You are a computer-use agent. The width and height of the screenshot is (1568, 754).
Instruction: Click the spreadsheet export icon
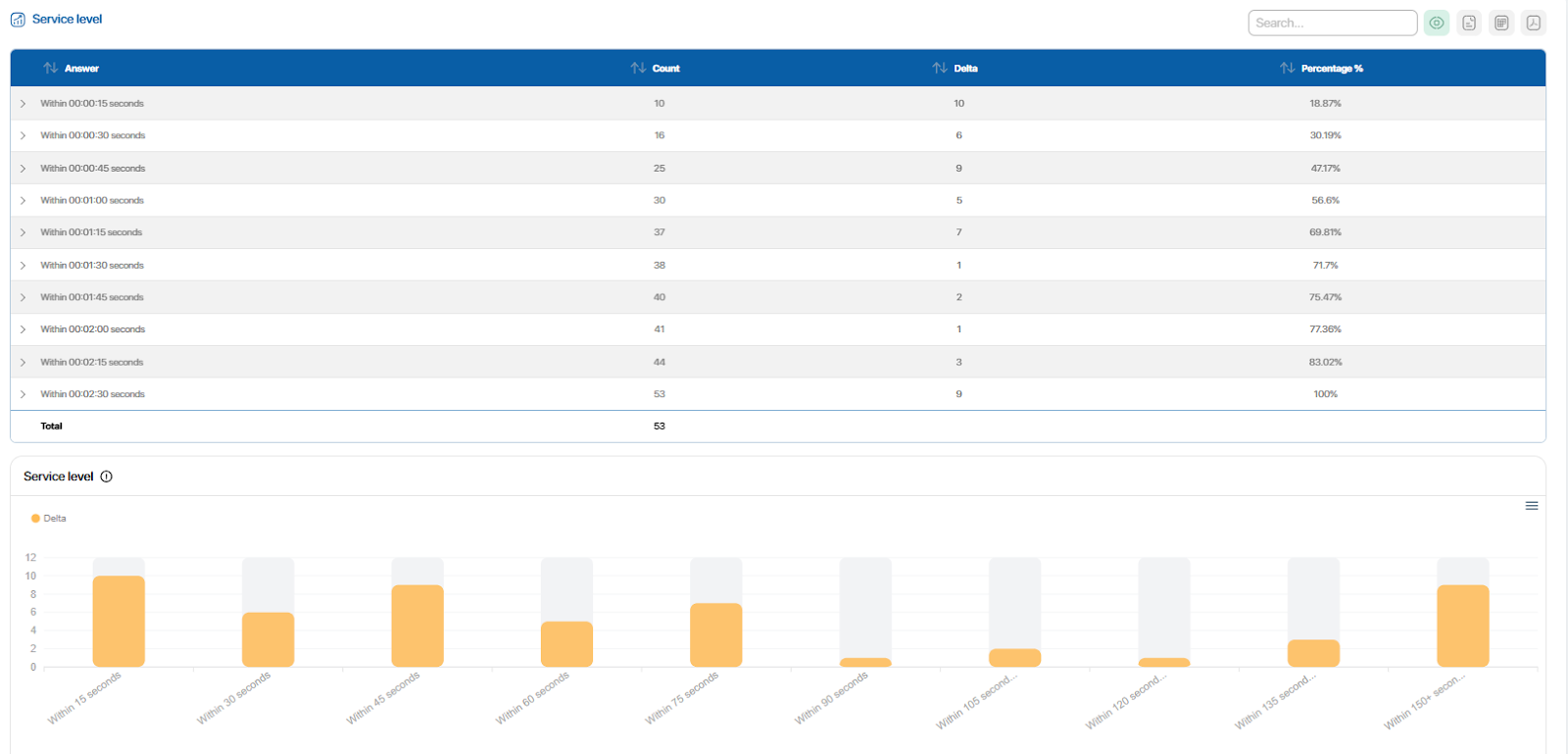pyautogui.click(x=1501, y=23)
